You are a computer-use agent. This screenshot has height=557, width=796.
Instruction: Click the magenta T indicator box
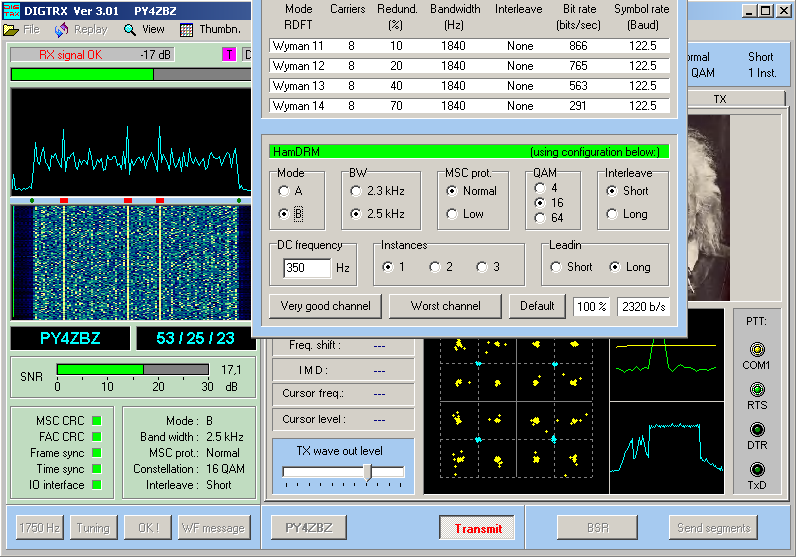point(229,55)
